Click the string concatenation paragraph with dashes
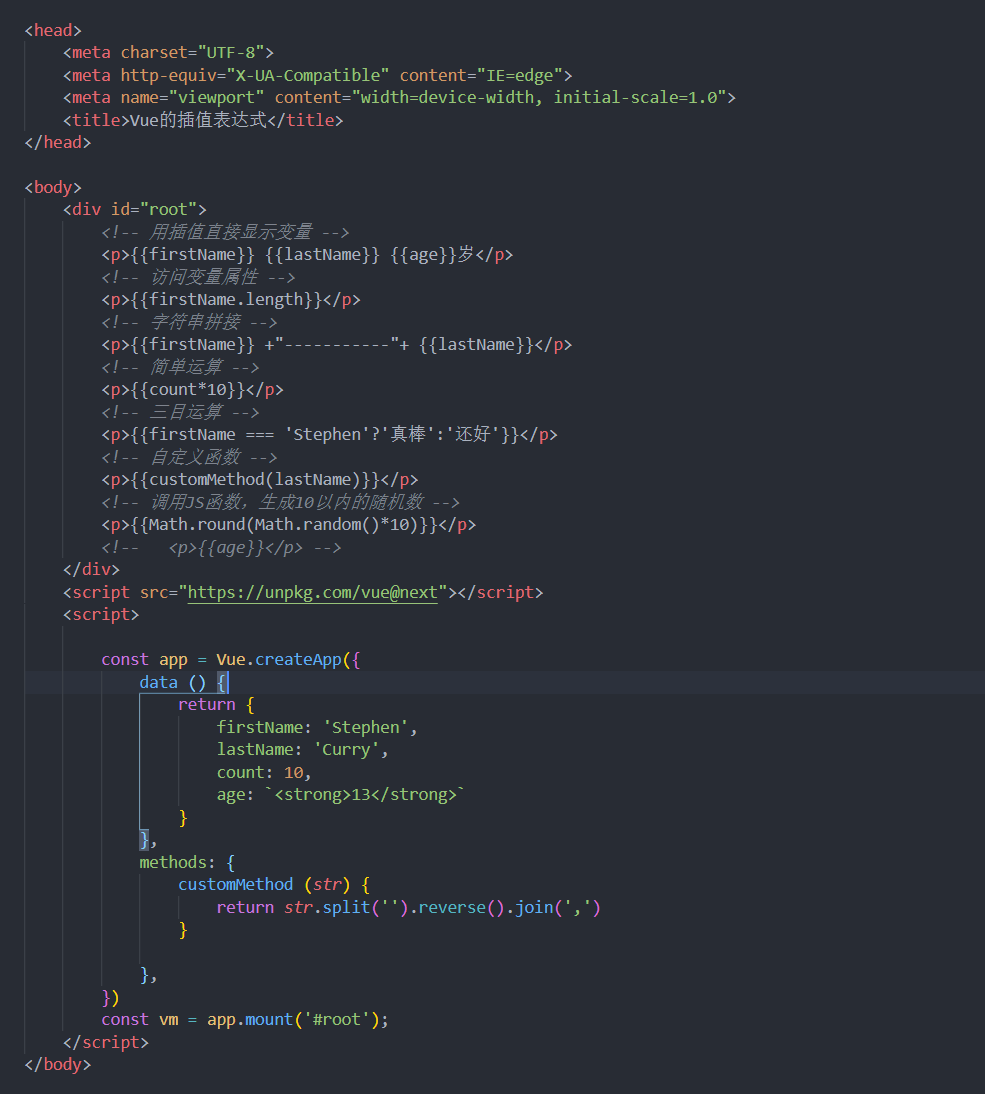985x1094 pixels. pos(336,345)
